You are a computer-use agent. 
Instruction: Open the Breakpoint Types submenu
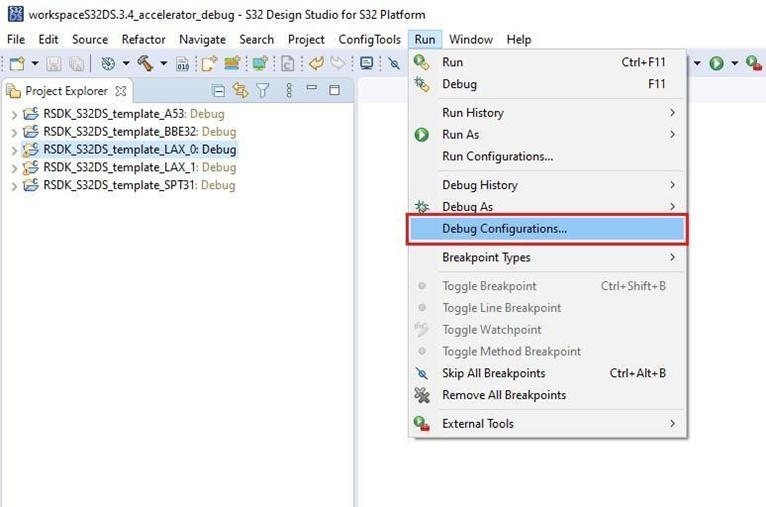547,257
